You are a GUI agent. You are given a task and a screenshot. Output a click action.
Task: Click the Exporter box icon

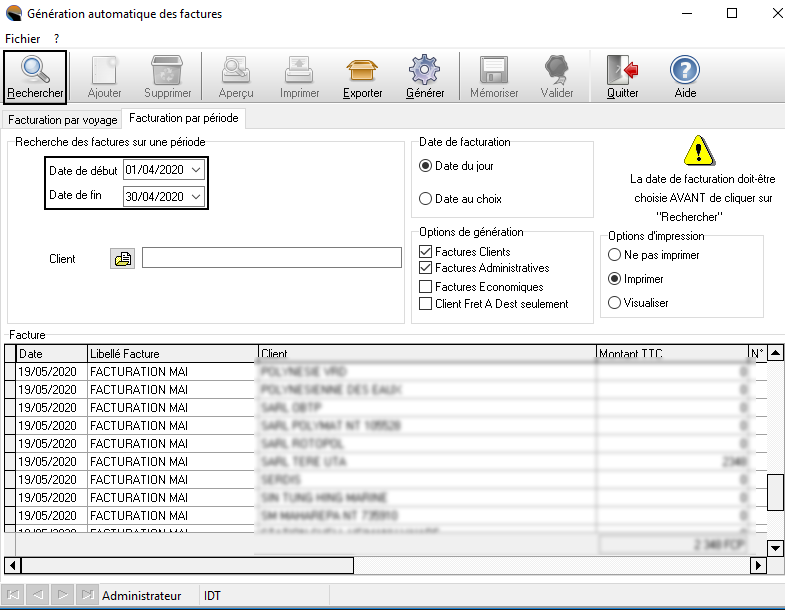pyautogui.click(x=363, y=70)
